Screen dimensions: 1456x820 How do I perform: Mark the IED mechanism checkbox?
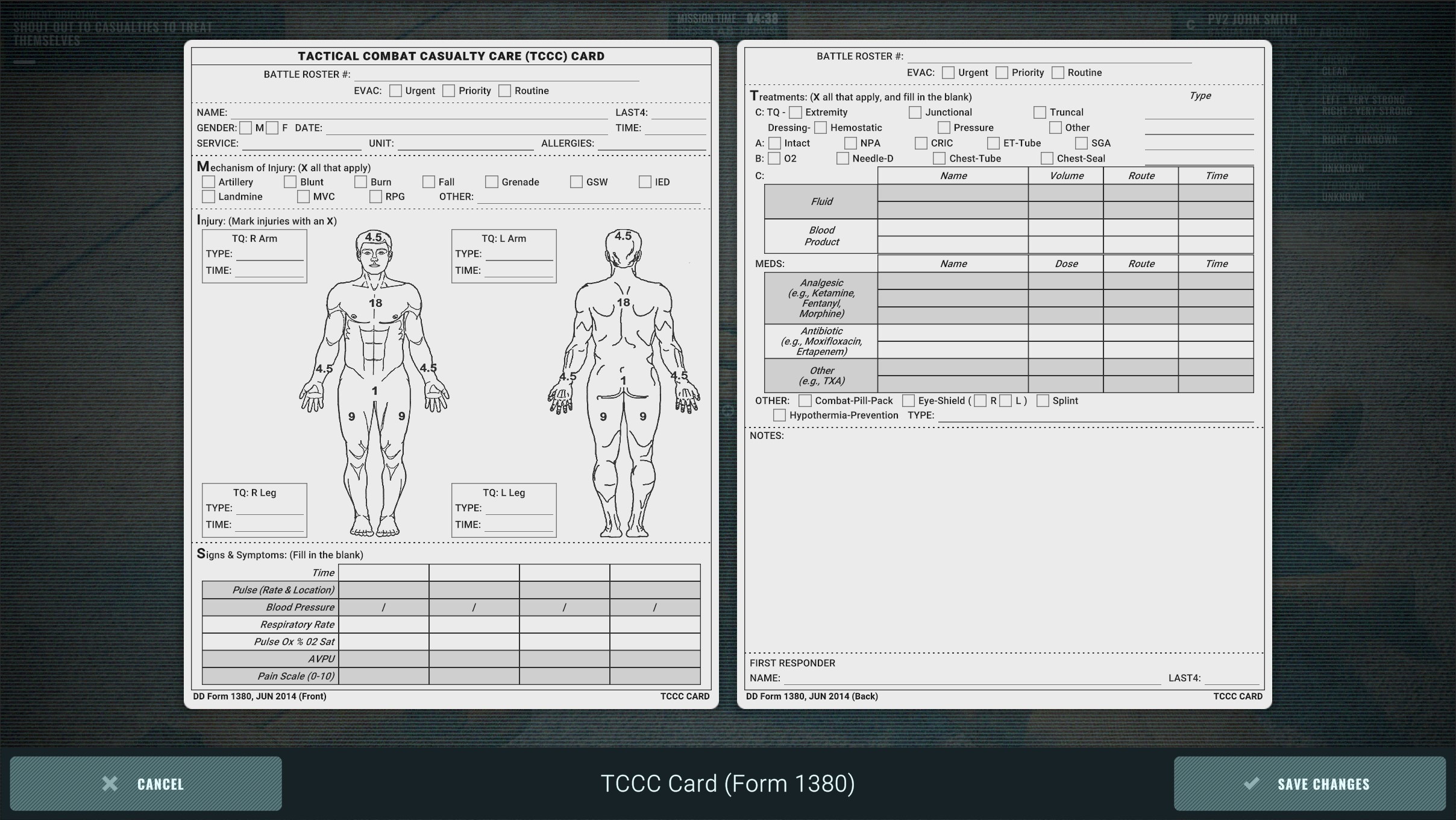click(x=645, y=181)
